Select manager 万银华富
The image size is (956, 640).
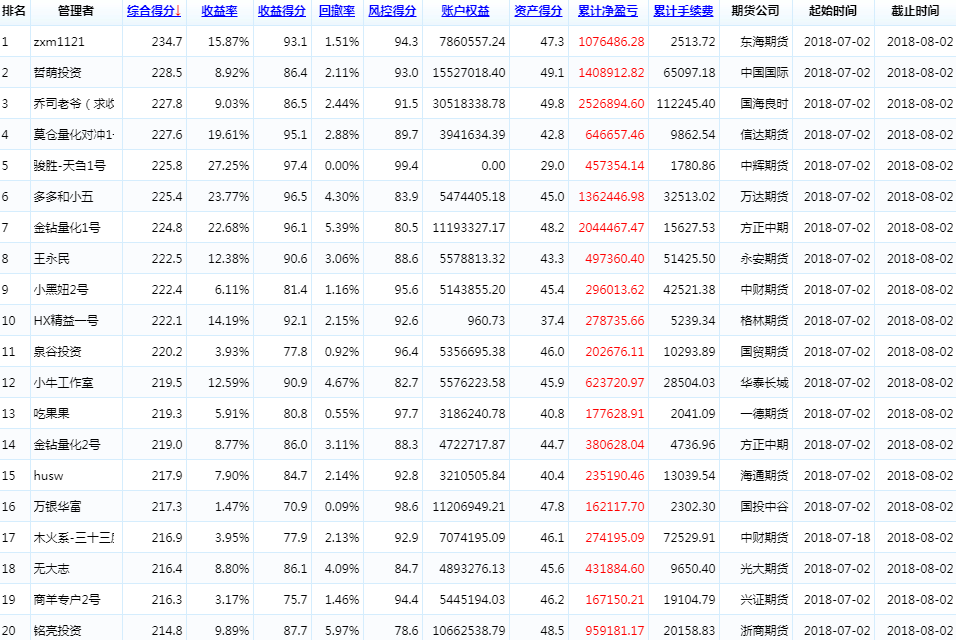[57, 507]
